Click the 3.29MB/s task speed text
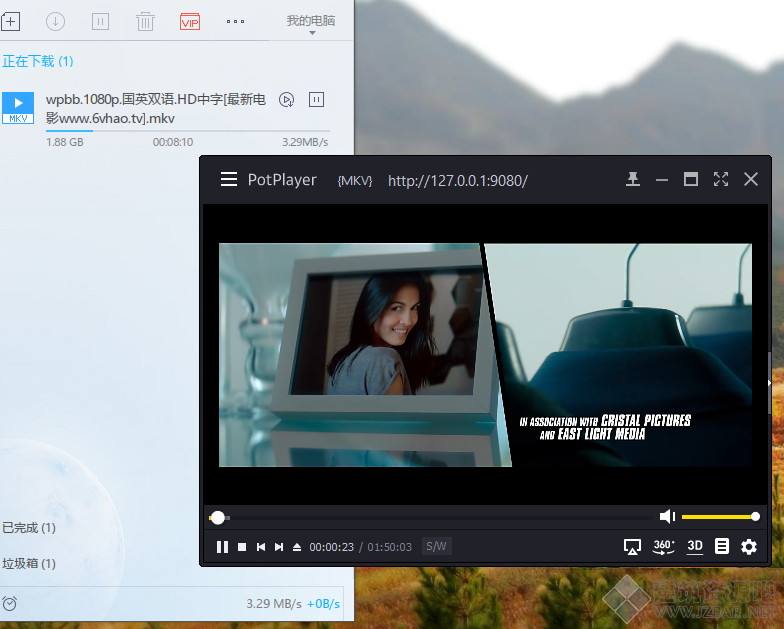Viewport: 784px width, 629px height. pyautogui.click(x=305, y=142)
